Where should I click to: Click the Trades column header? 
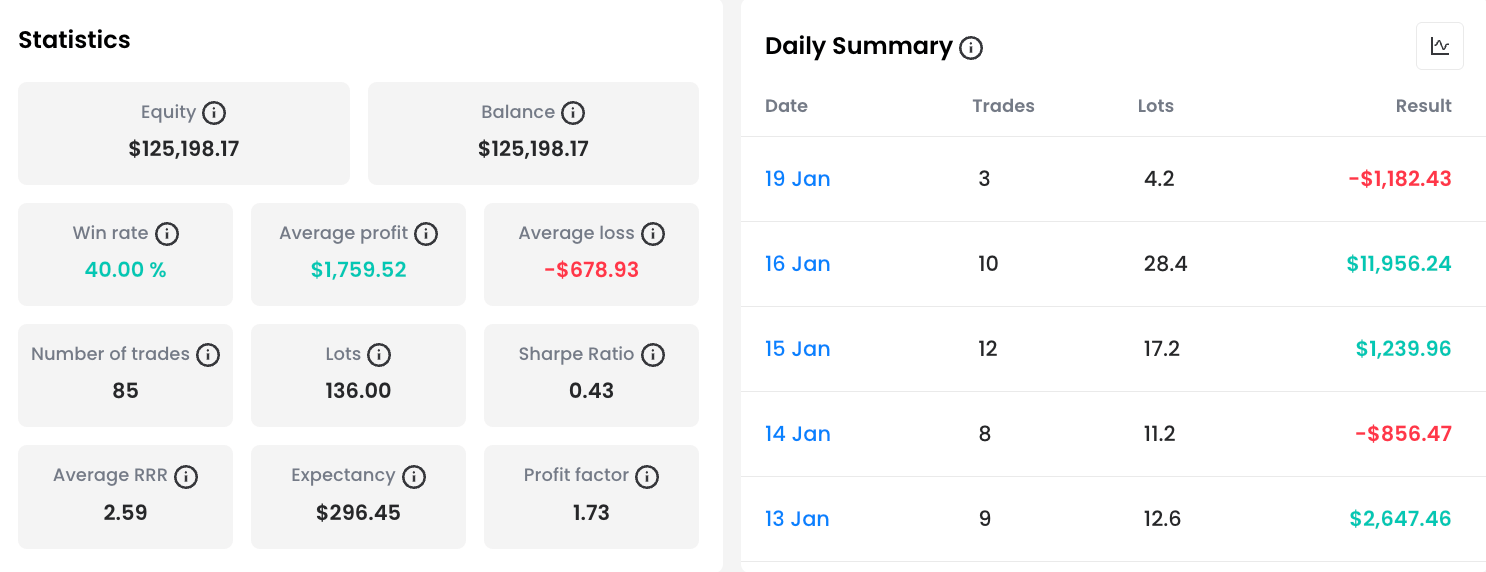pos(1003,106)
